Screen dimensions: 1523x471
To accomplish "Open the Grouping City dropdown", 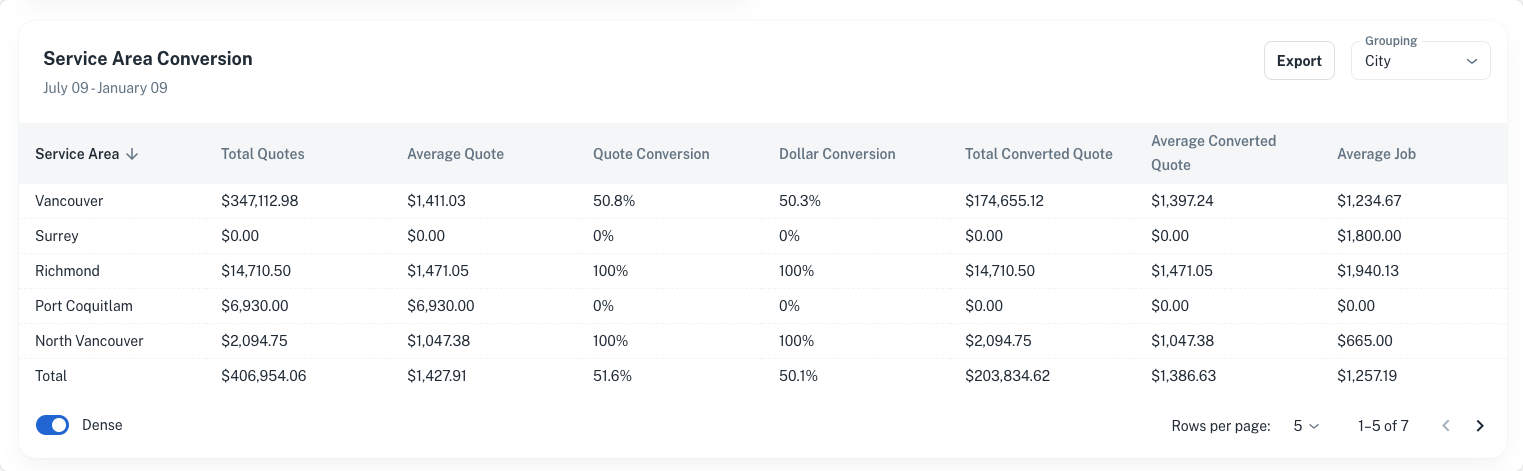I will 1420,61.
